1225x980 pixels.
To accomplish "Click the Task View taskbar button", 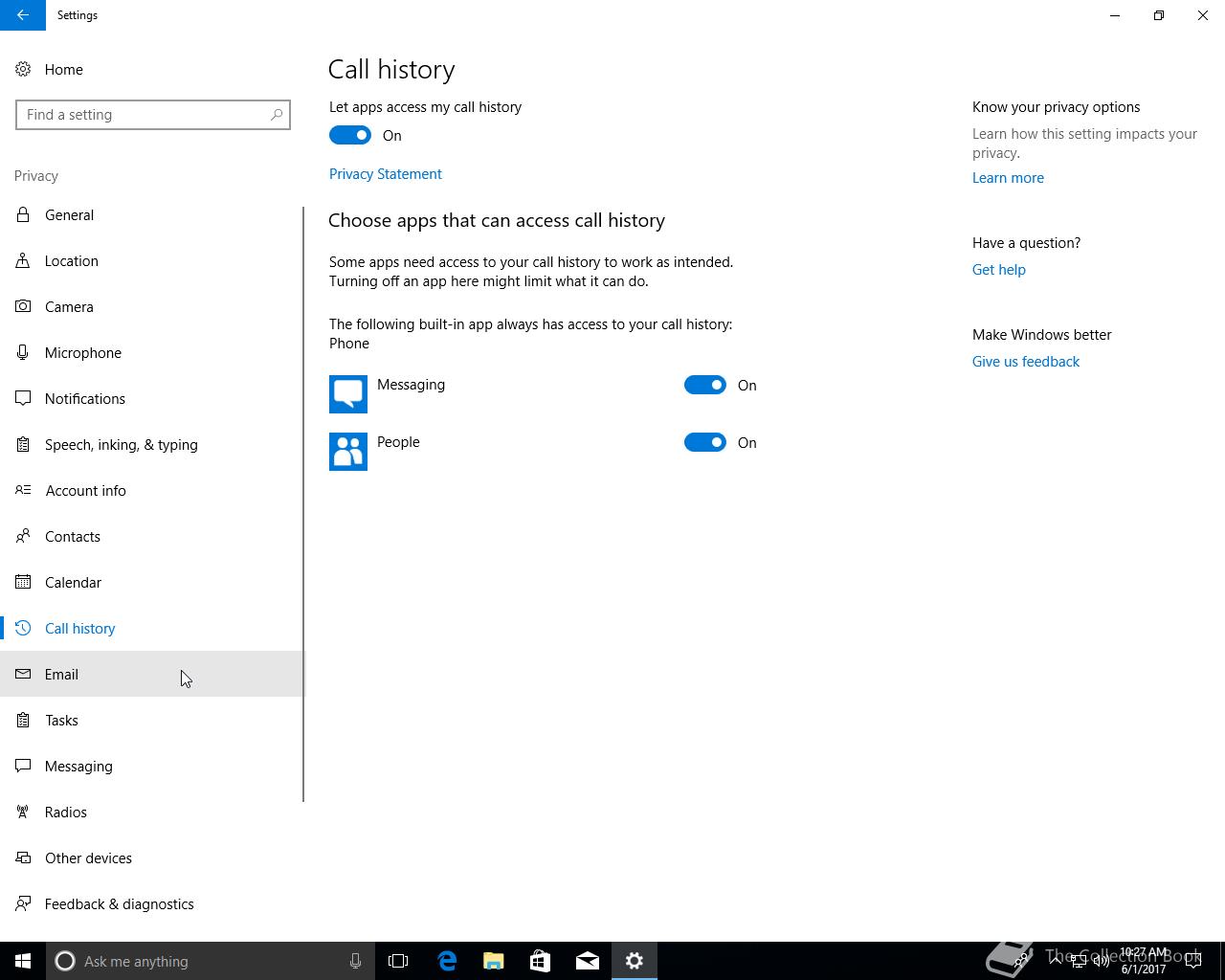I will click(398, 961).
